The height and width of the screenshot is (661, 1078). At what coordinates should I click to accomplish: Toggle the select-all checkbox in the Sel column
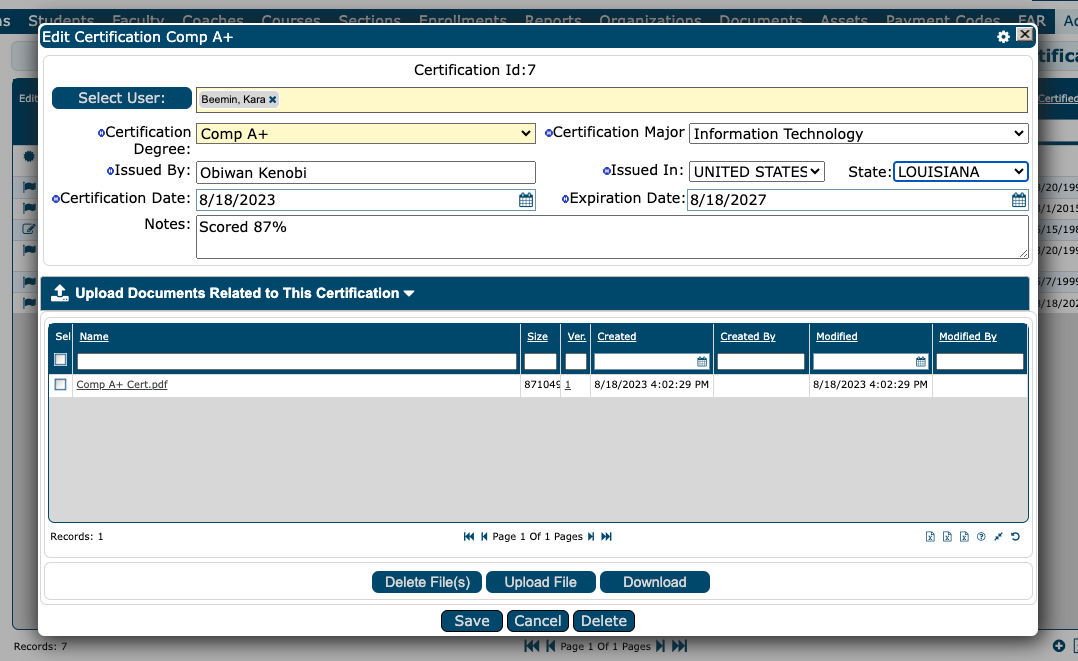coord(60,361)
